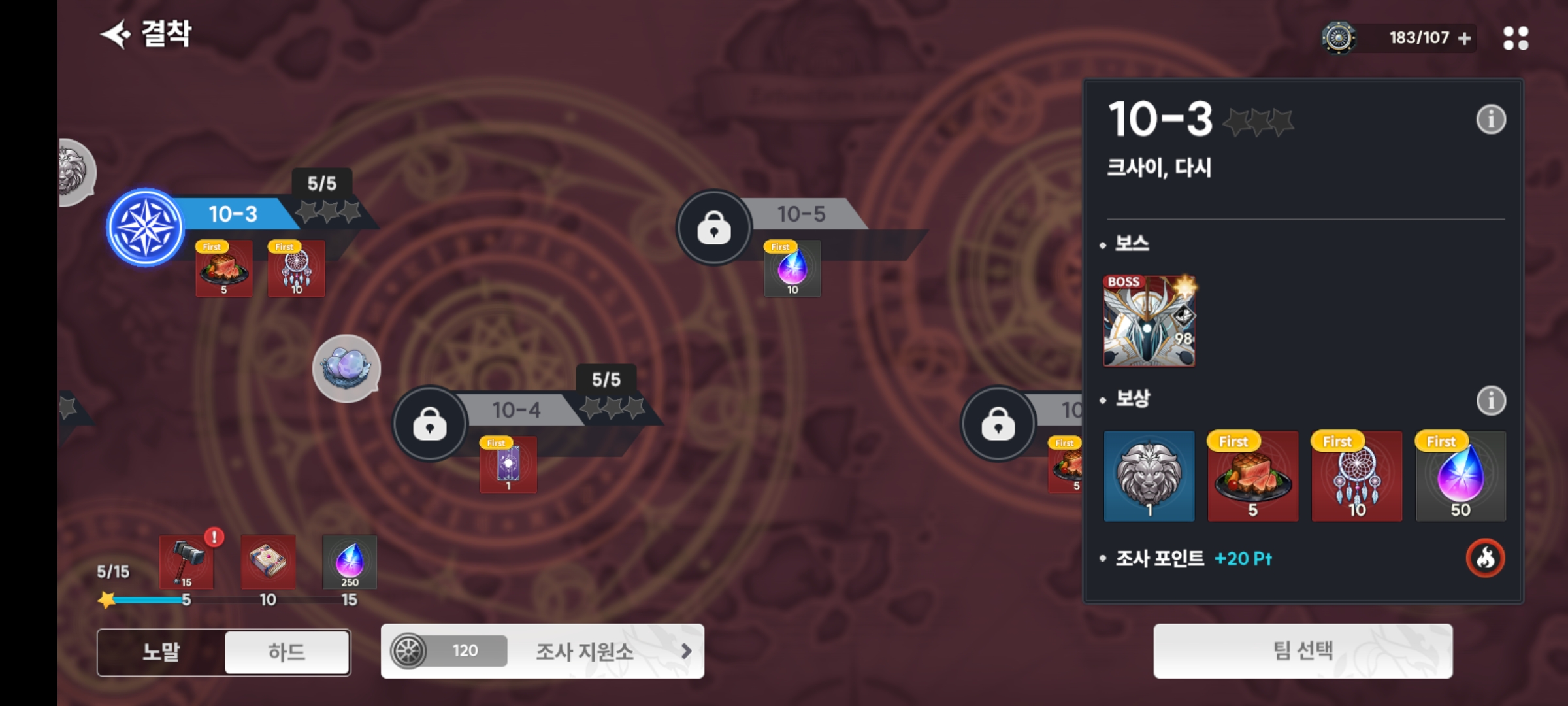Click the 팀 선택 button
1568x706 pixels.
click(x=1303, y=651)
